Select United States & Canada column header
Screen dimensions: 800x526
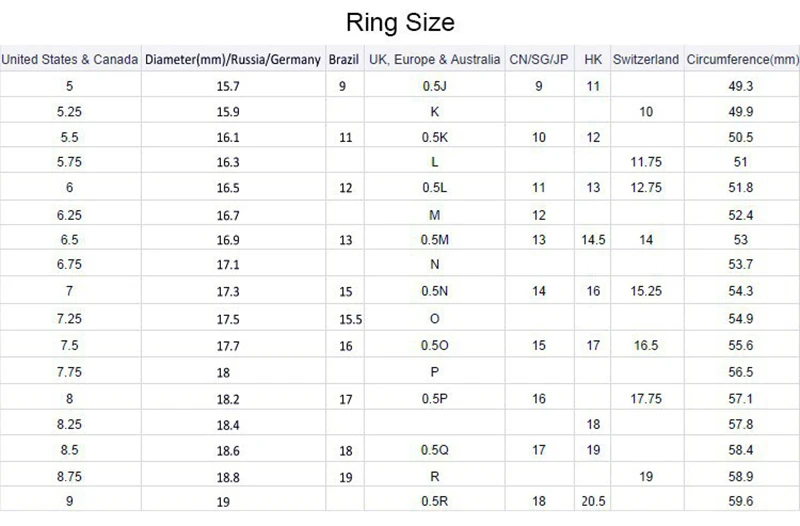[x=70, y=60]
